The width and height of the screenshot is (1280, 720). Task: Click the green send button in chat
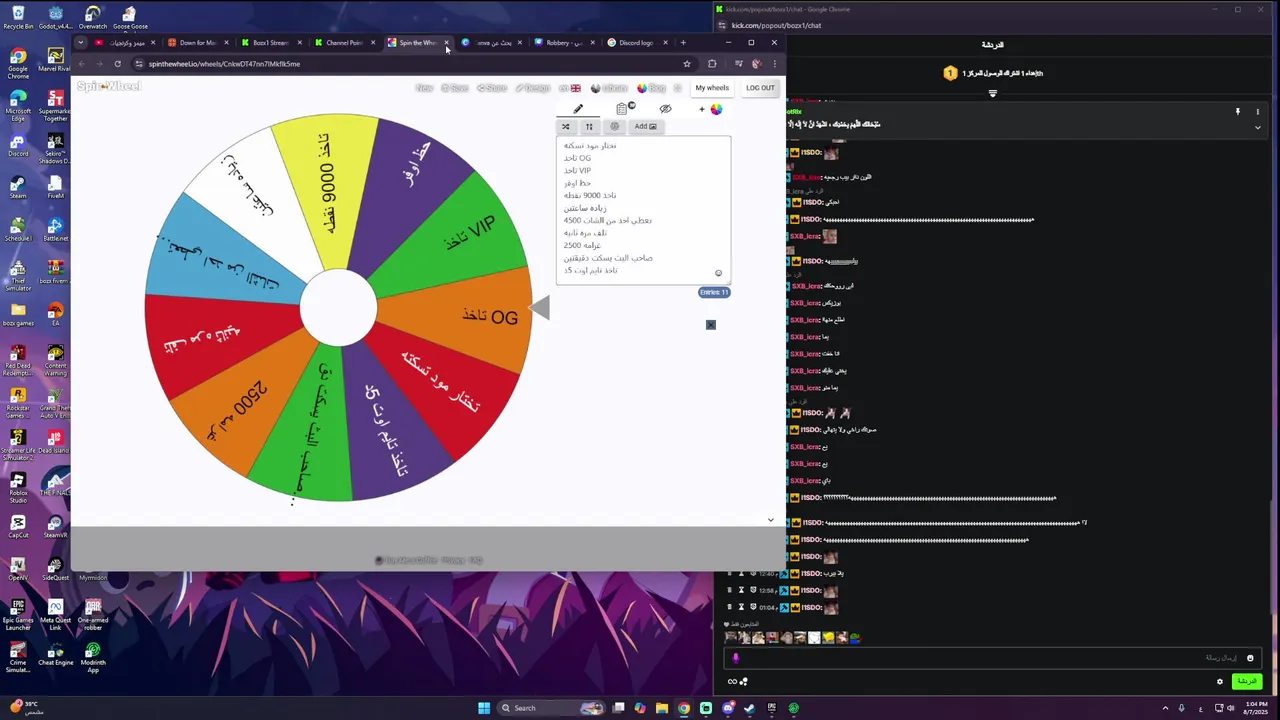coord(1246,681)
